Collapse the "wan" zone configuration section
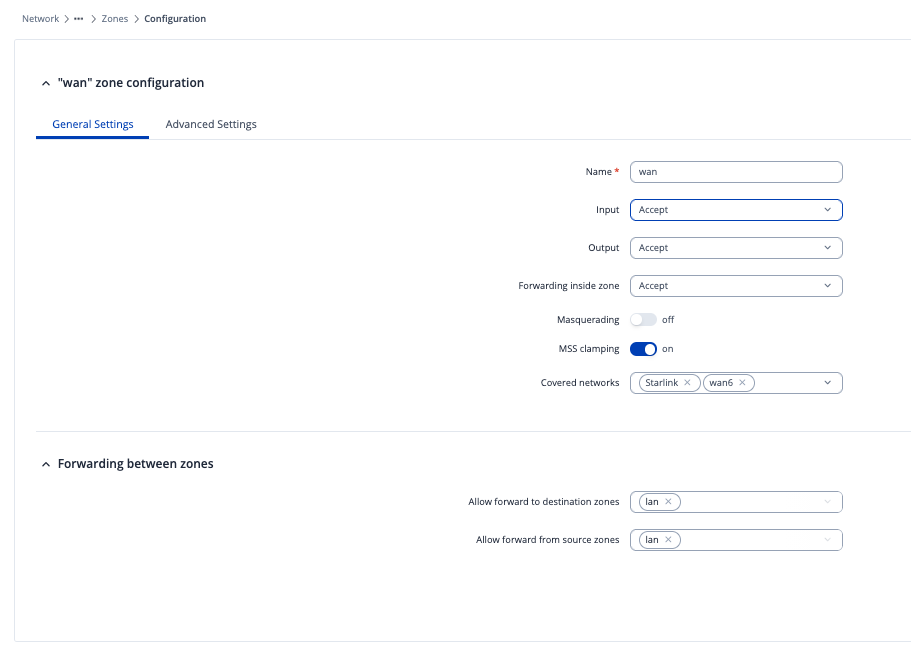This screenshot has width=911, height=648. point(46,84)
